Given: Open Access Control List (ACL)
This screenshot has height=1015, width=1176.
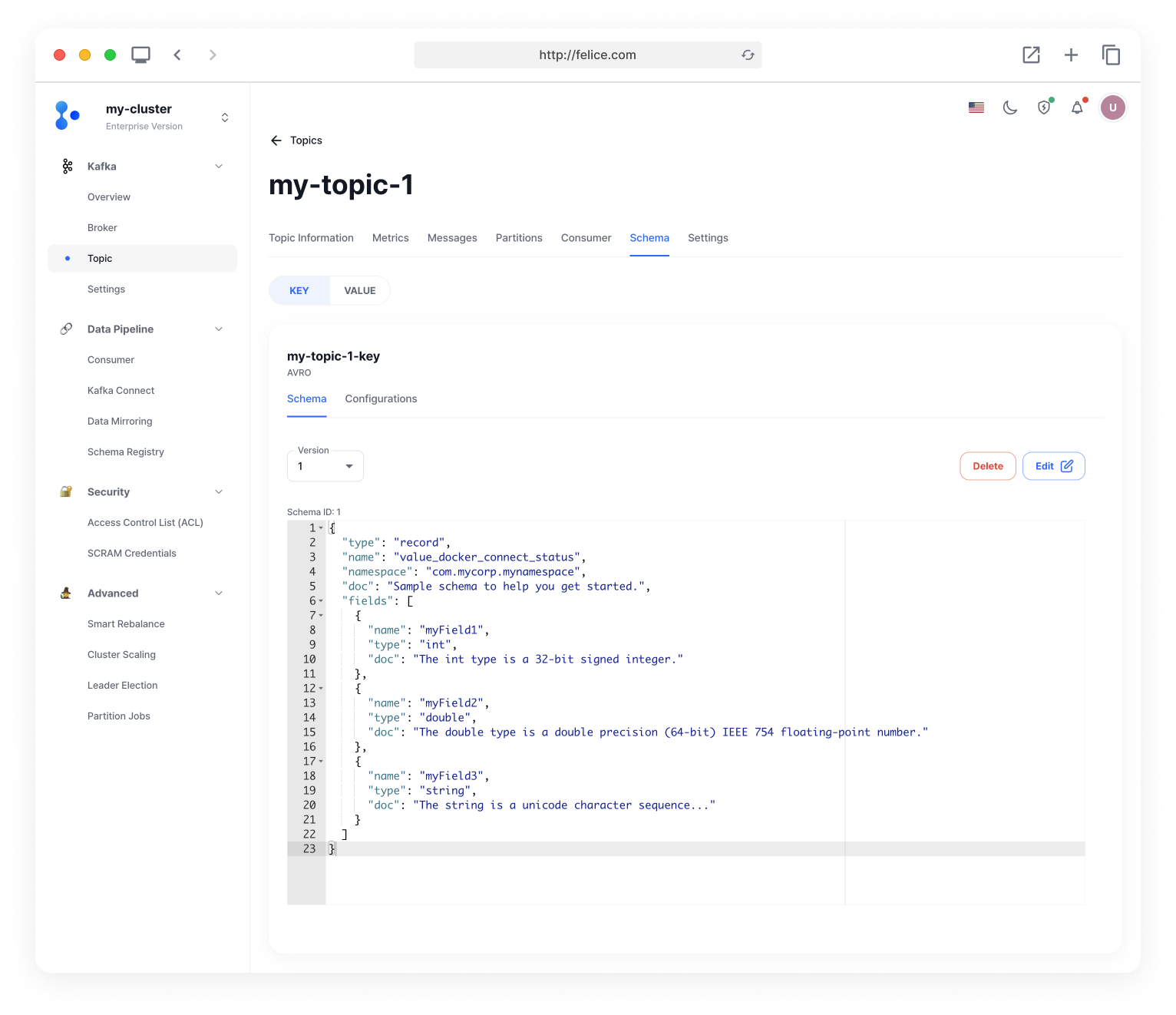Looking at the screenshot, I should [x=145, y=523].
